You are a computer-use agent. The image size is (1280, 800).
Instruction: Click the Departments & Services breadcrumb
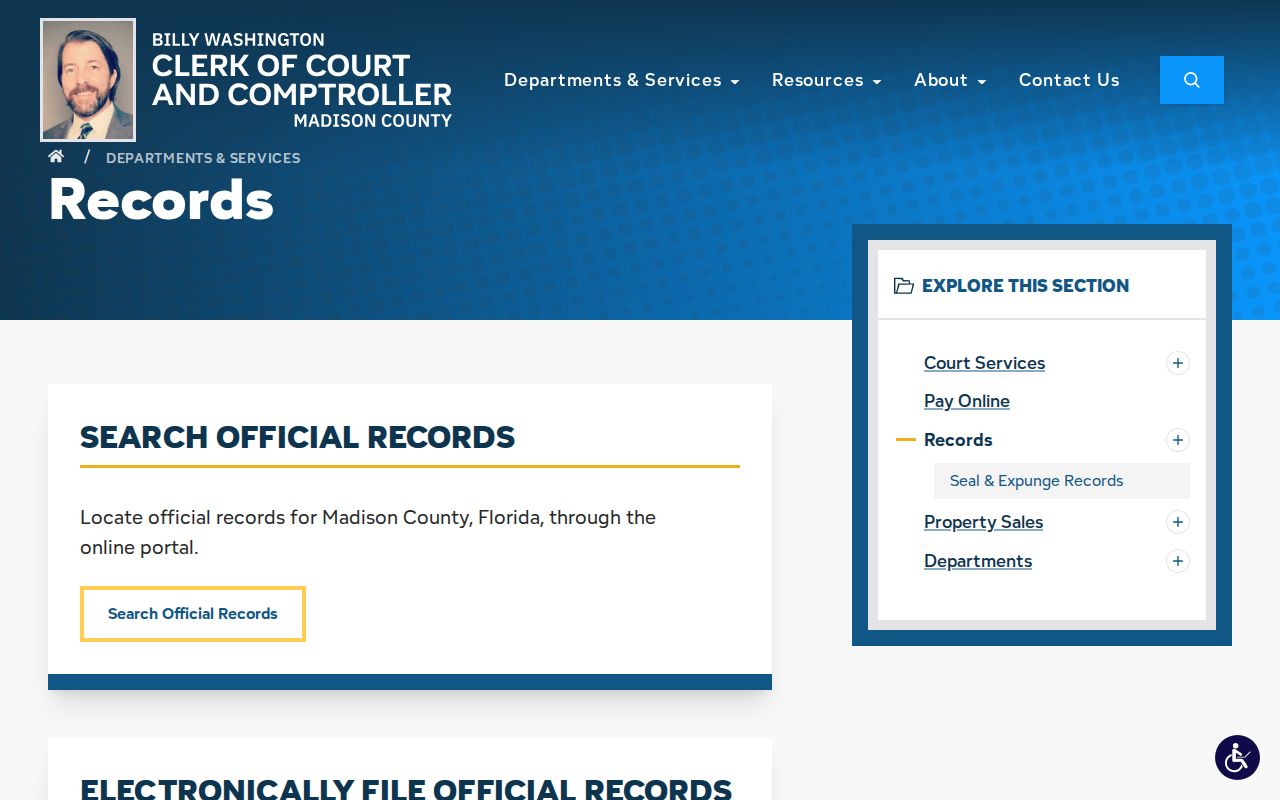[203, 158]
